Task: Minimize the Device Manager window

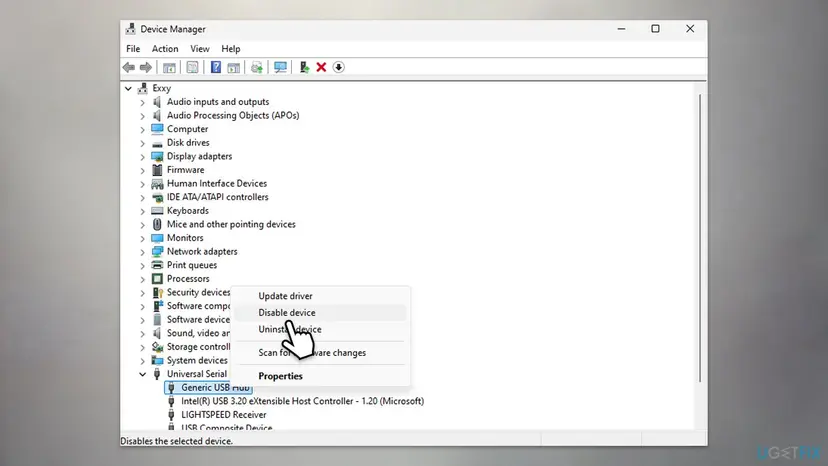Action: (x=622, y=29)
